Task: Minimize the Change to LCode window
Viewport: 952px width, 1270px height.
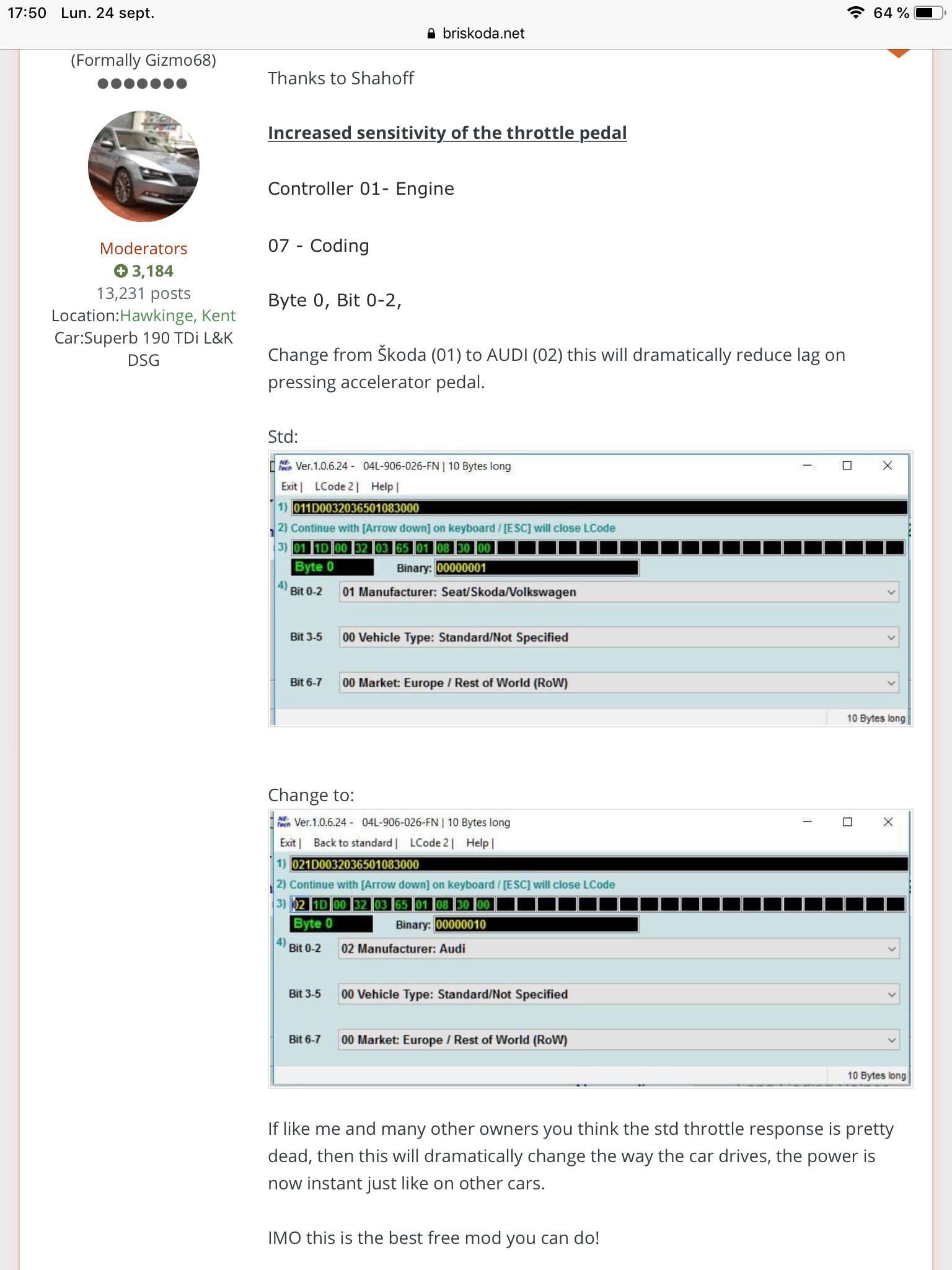Action: point(808,822)
